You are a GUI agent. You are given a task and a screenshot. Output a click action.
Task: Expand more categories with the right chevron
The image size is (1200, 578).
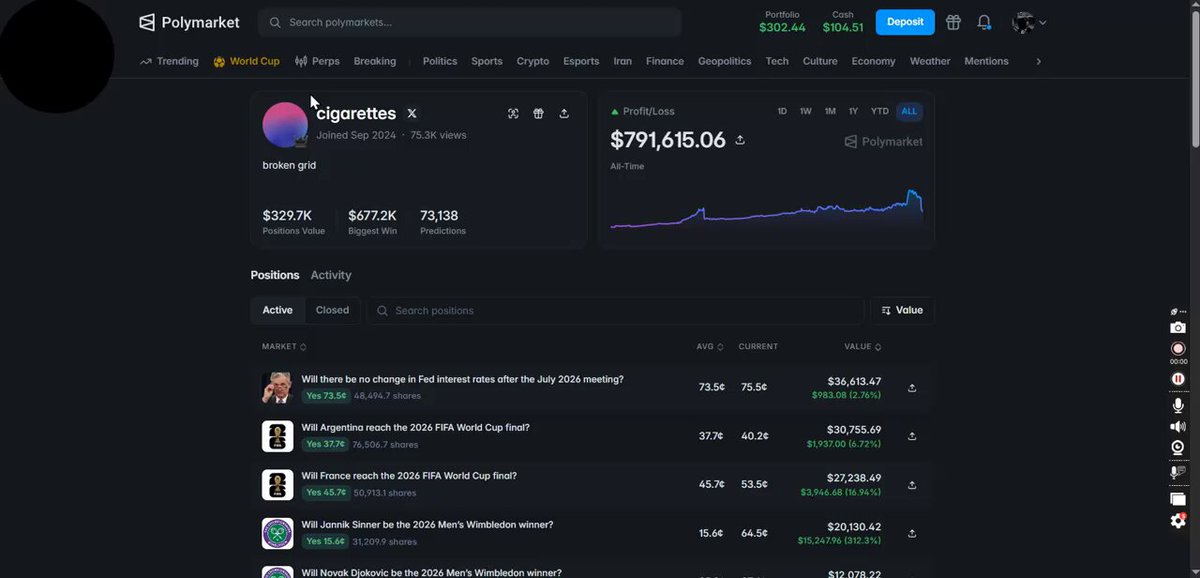click(1038, 61)
